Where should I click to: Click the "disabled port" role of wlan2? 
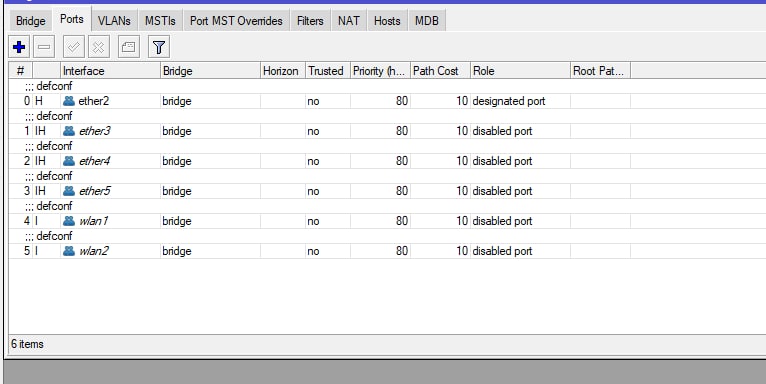click(502, 251)
